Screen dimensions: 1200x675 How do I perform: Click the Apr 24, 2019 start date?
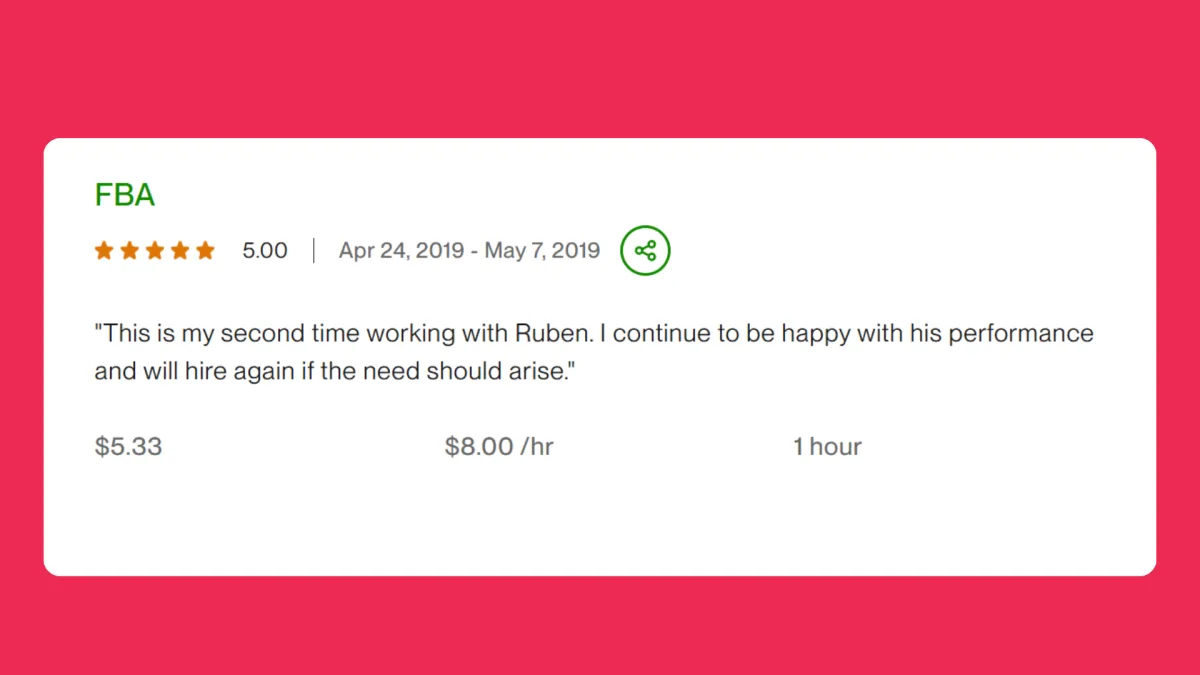[x=401, y=250]
